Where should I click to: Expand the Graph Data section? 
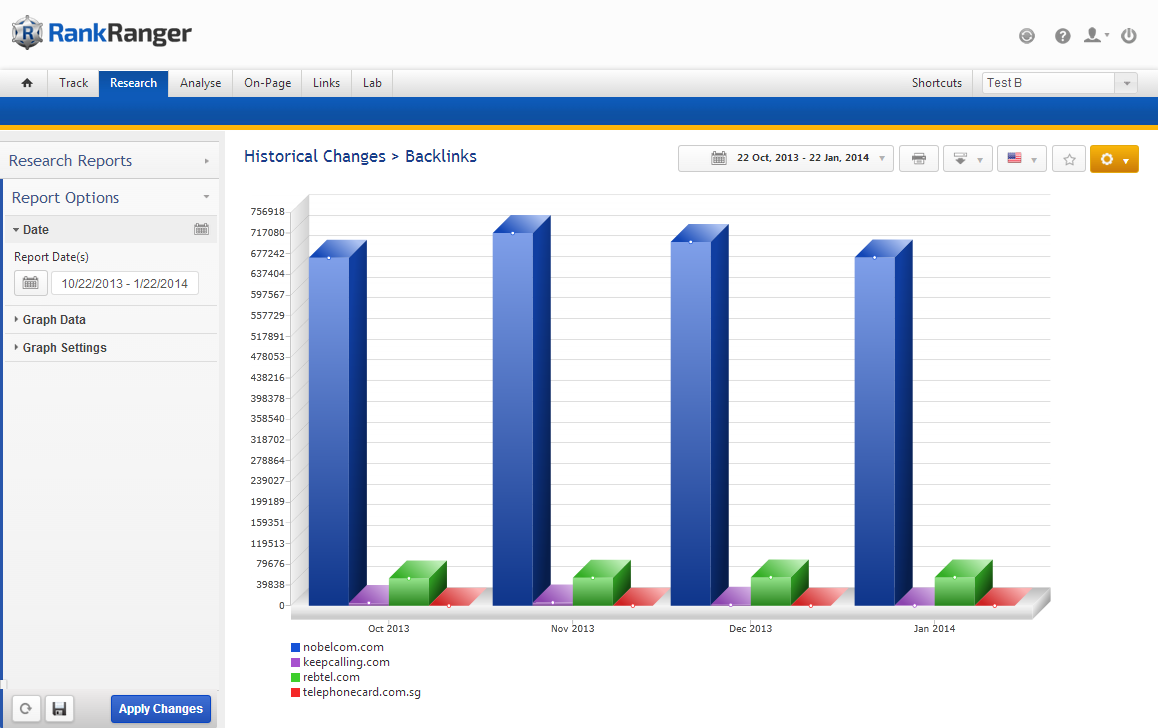(x=54, y=320)
